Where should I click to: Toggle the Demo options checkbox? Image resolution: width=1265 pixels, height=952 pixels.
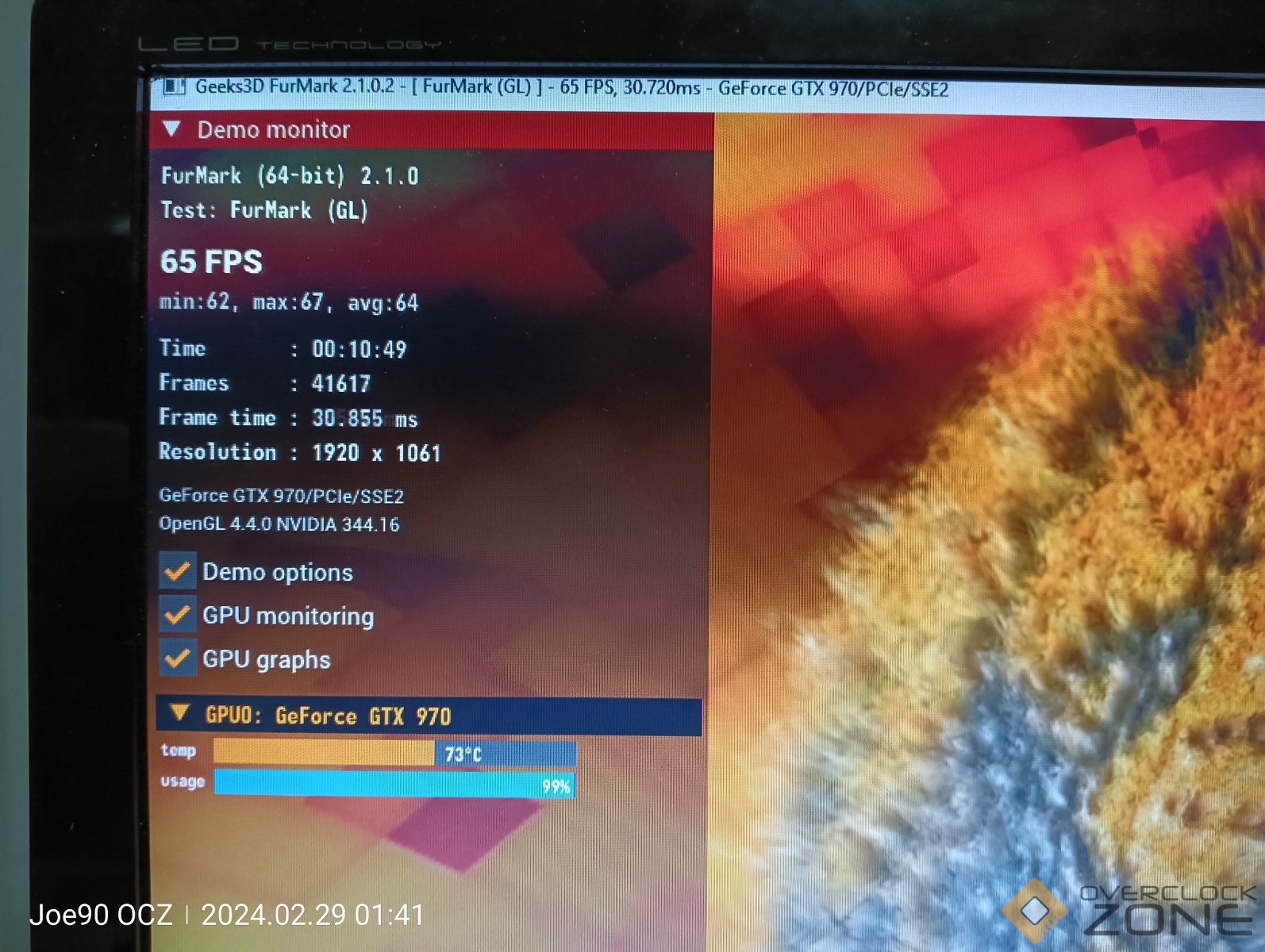[x=178, y=571]
